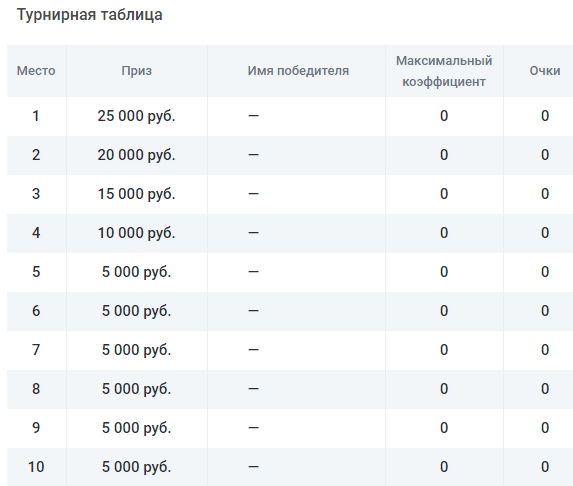Select the "20 000 руб." prize cell

pyautogui.click(x=136, y=155)
